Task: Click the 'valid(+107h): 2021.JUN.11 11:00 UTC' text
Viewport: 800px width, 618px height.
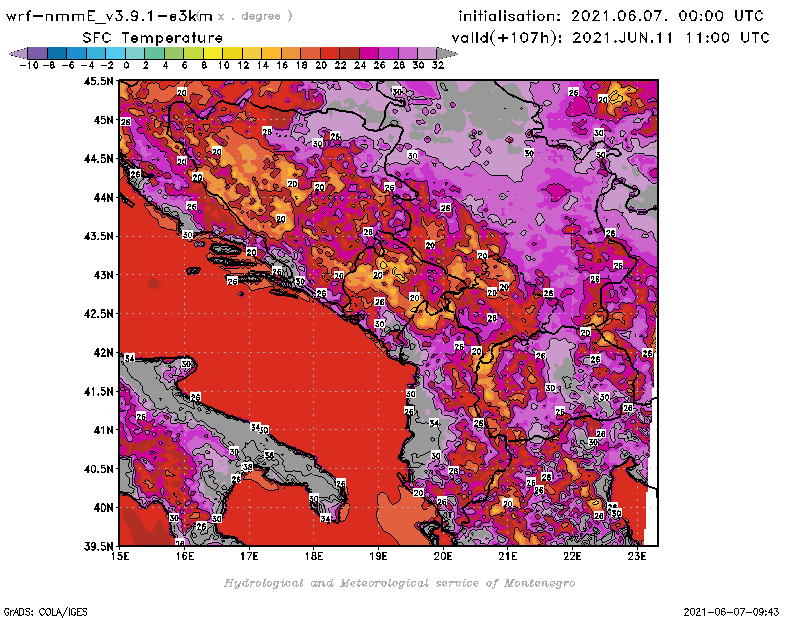Action: tap(610, 38)
